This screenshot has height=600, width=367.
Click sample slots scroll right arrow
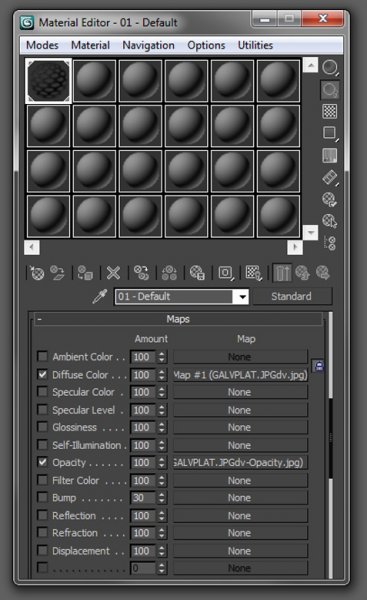coord(295,247)
